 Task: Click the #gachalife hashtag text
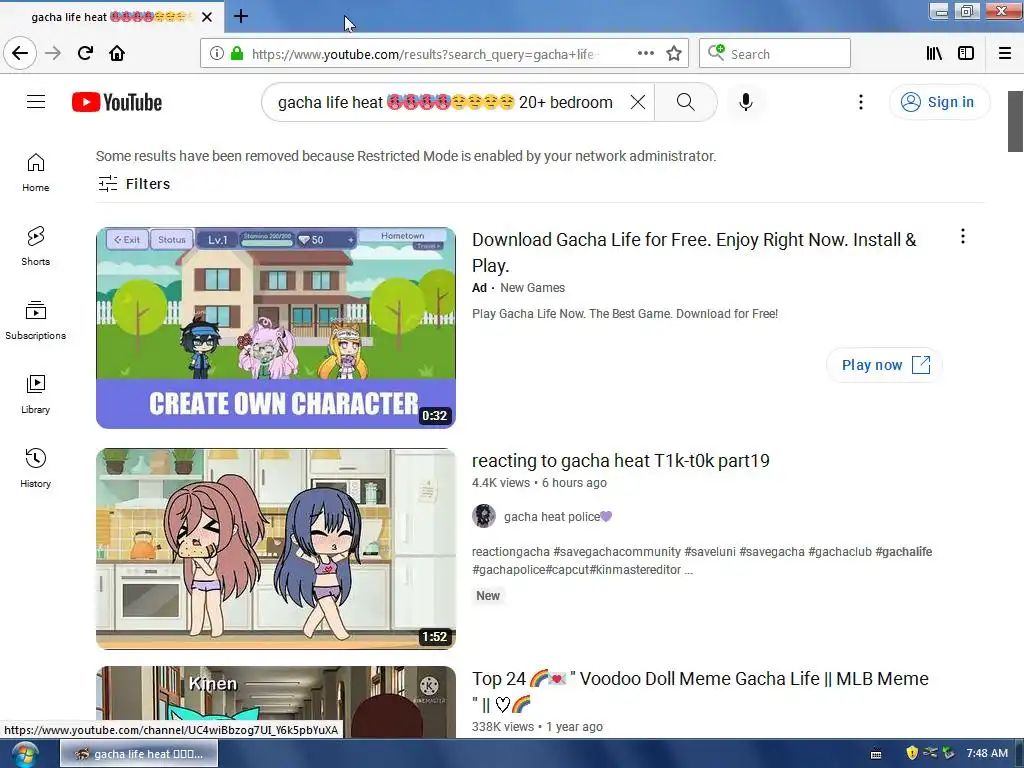click(903, 552)
